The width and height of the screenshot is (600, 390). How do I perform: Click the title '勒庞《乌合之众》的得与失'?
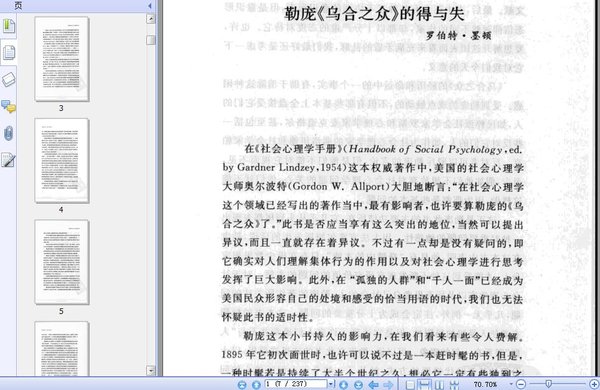tap(374, 14)
